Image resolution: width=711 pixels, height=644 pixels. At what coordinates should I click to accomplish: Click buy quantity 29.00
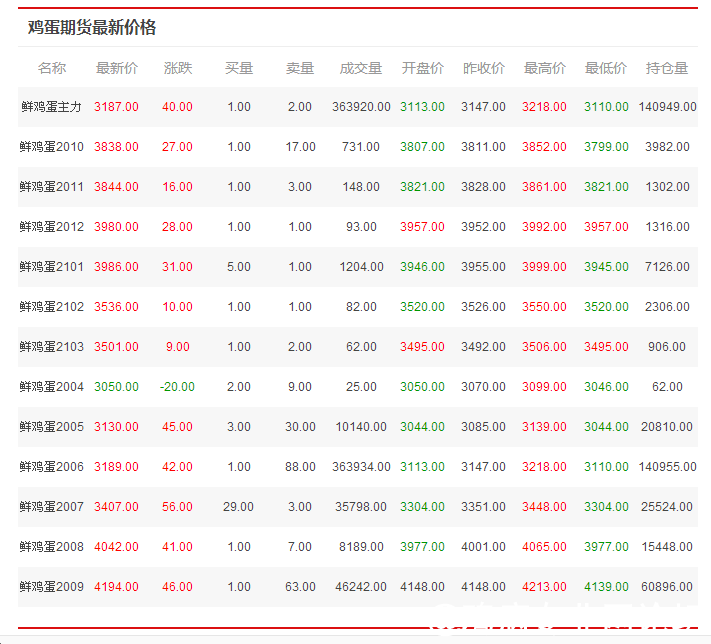click(239, 507)
